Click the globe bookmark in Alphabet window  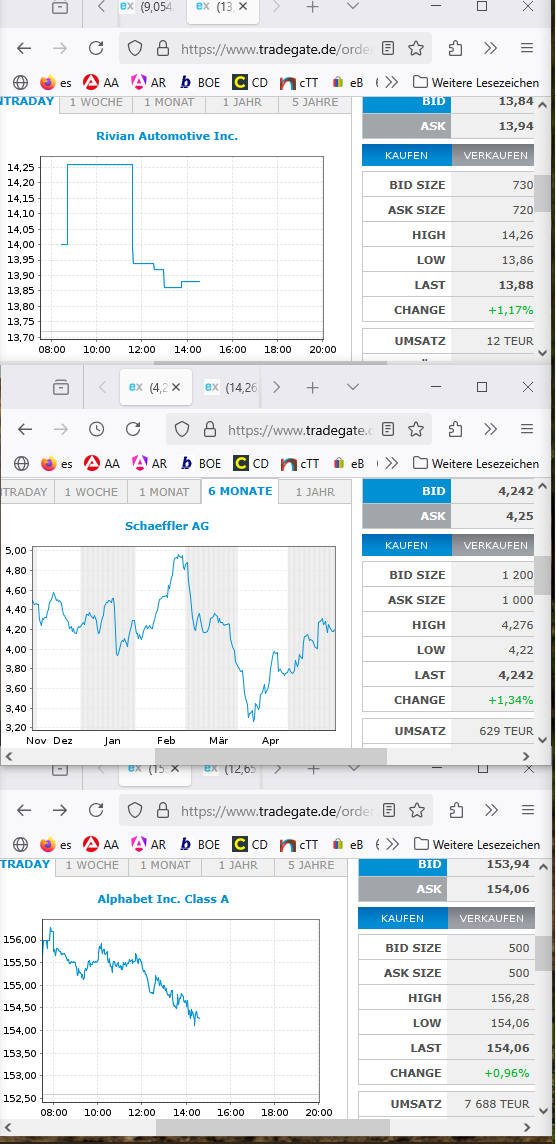click(20, 844)
